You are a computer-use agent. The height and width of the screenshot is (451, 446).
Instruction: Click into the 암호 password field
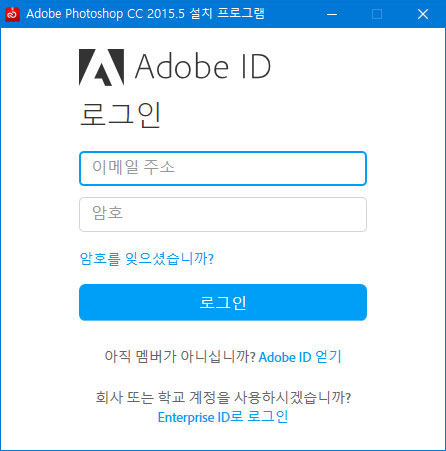pos(223,214)
